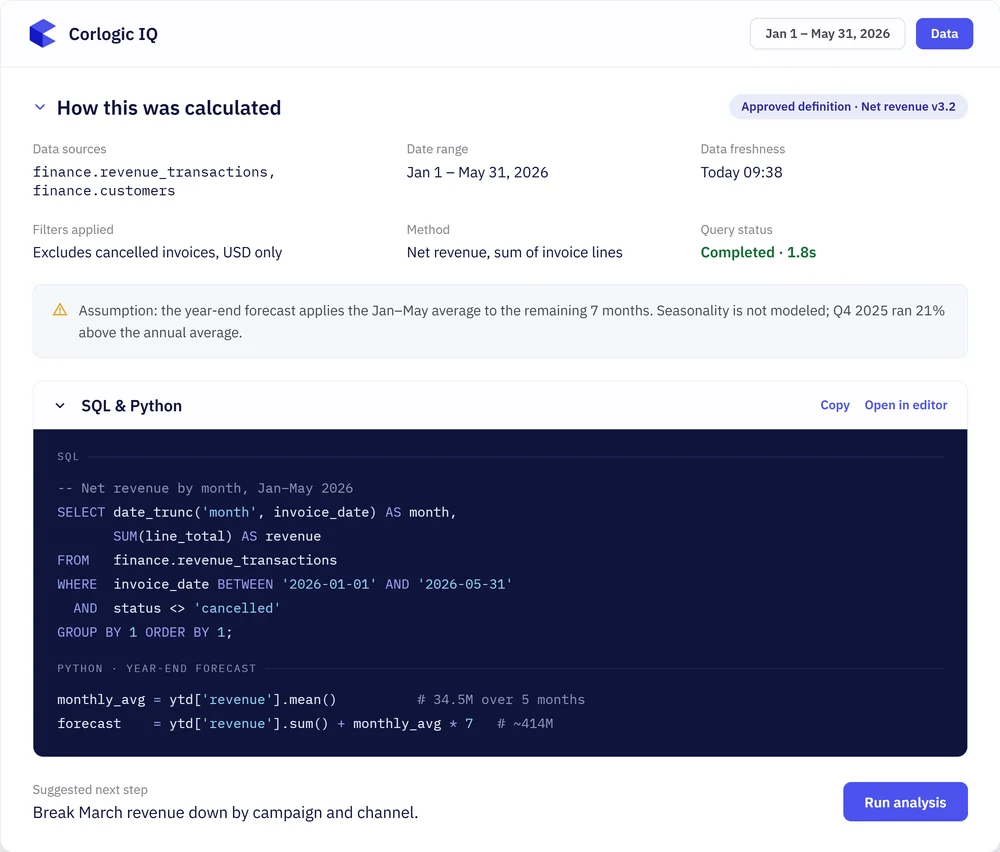The width and height of the screenshot is (1000, 852).
Task: Click the Corlogic IQ cube logo
Action: 43,33
